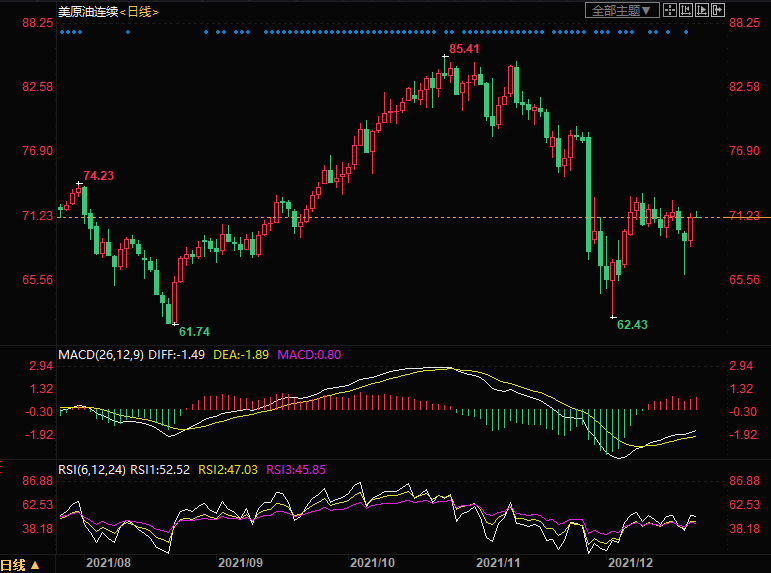Click the 85.41 high price marker
The height and width of the screenshot is (573, 771).
(464, 48)
